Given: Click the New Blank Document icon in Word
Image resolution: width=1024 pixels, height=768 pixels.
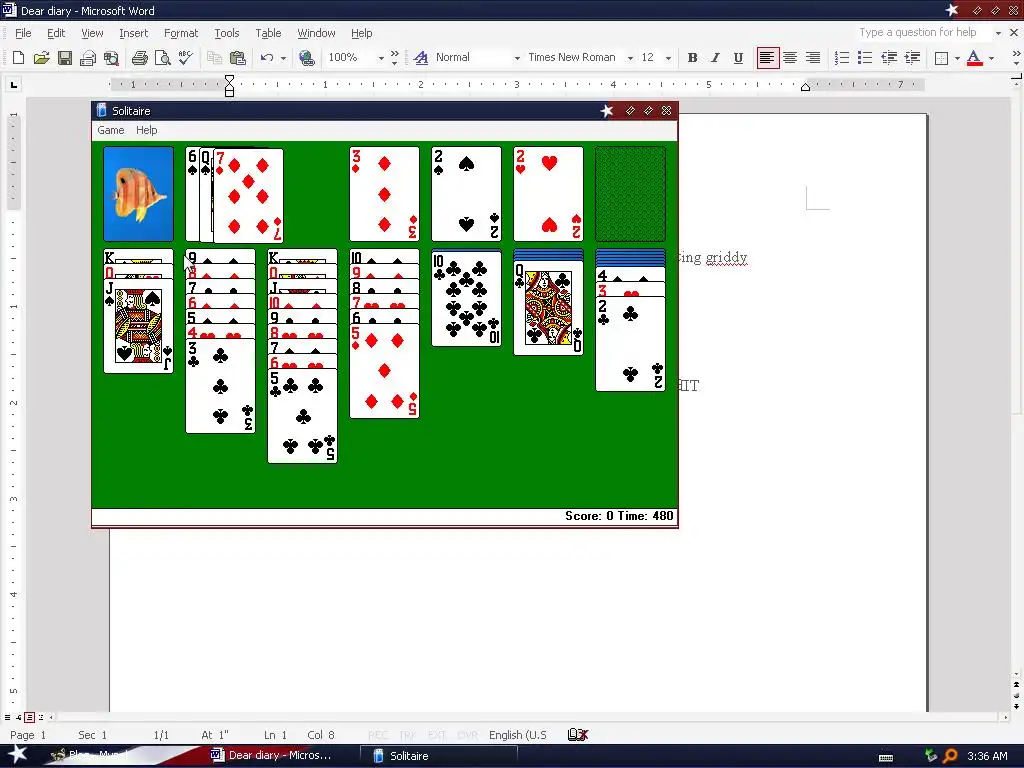Looking at the screenshot, I should tap(18, 57).
